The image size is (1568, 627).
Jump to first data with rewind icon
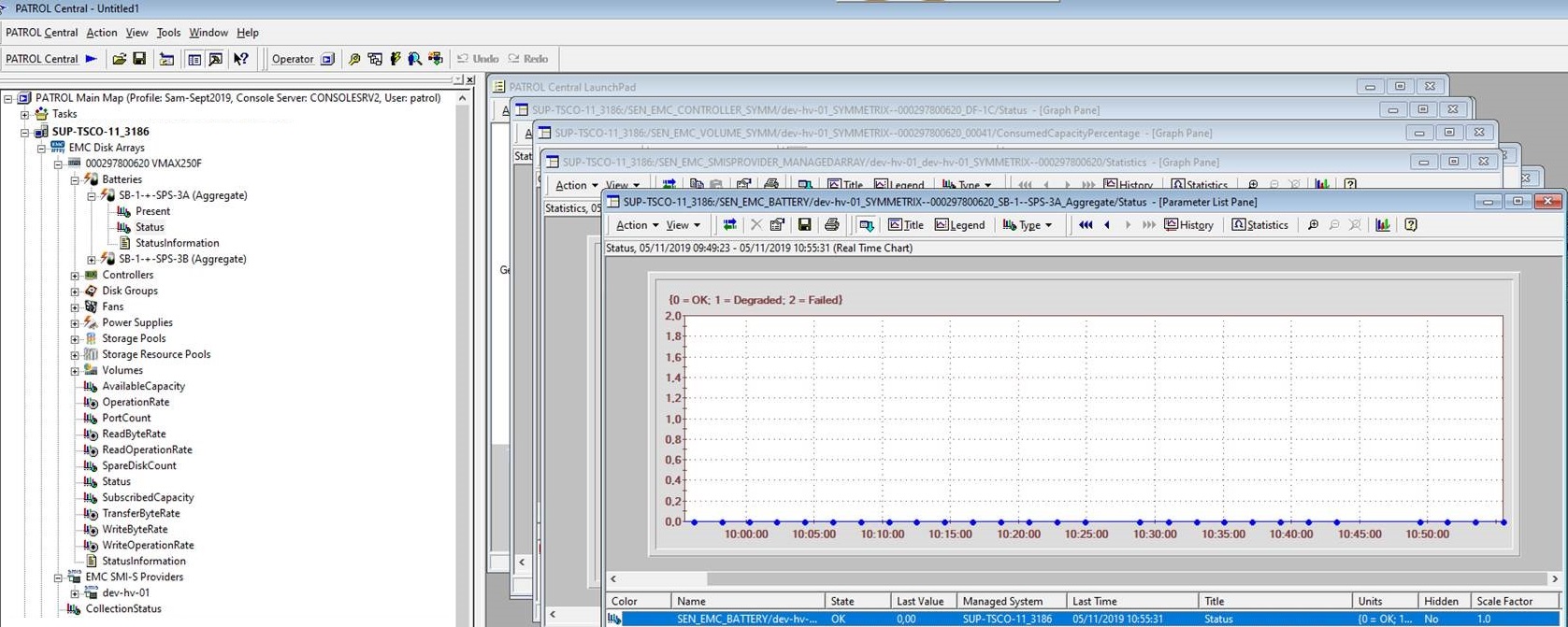tap(1085, 225)
